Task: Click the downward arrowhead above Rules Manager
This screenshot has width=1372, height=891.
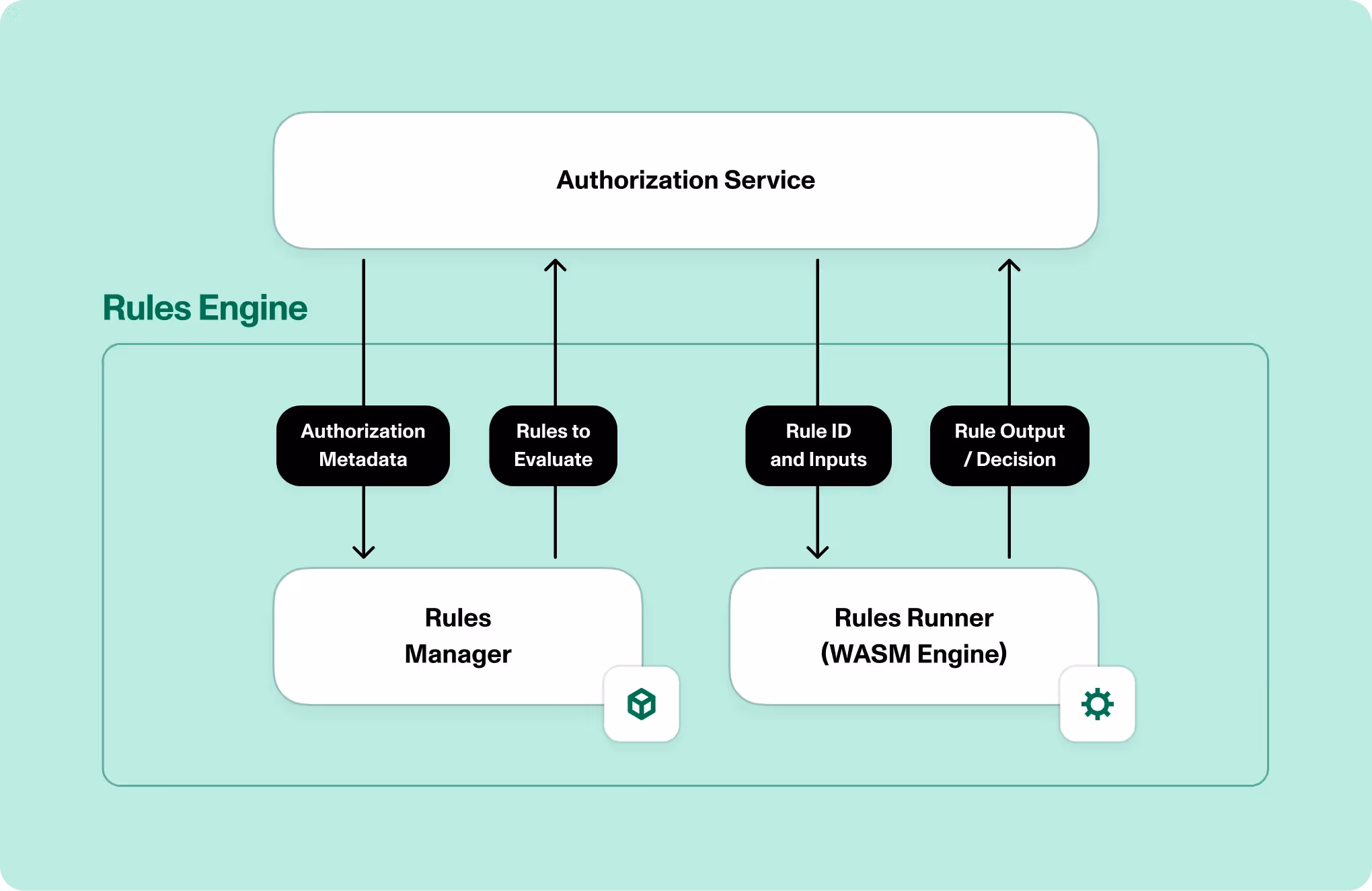Action: [364, 551]
